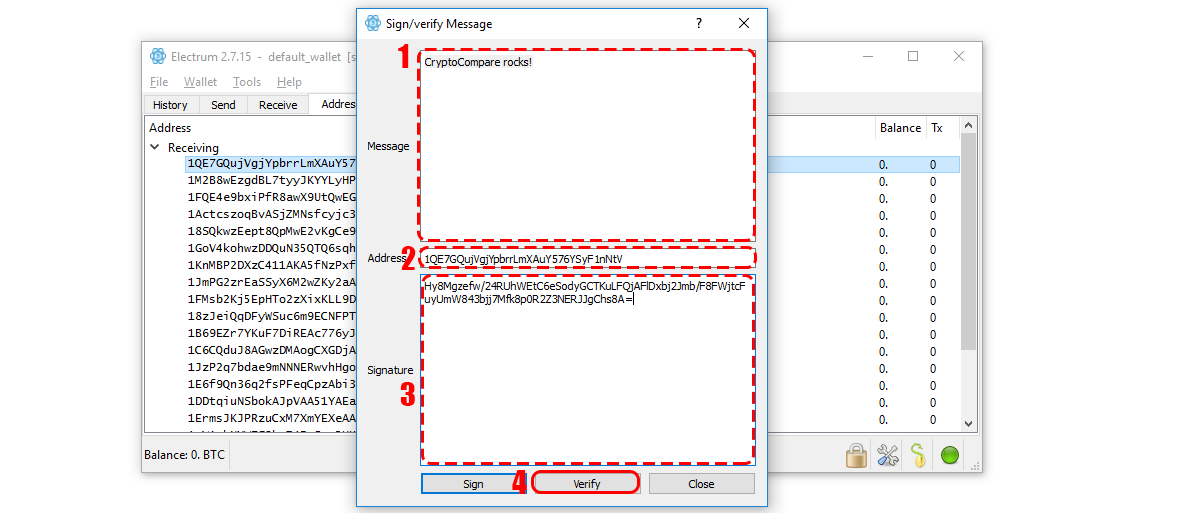Open the File menu in Electrum
The height and width of the screenshot is (513, 1200).
[x=159, y=82]
